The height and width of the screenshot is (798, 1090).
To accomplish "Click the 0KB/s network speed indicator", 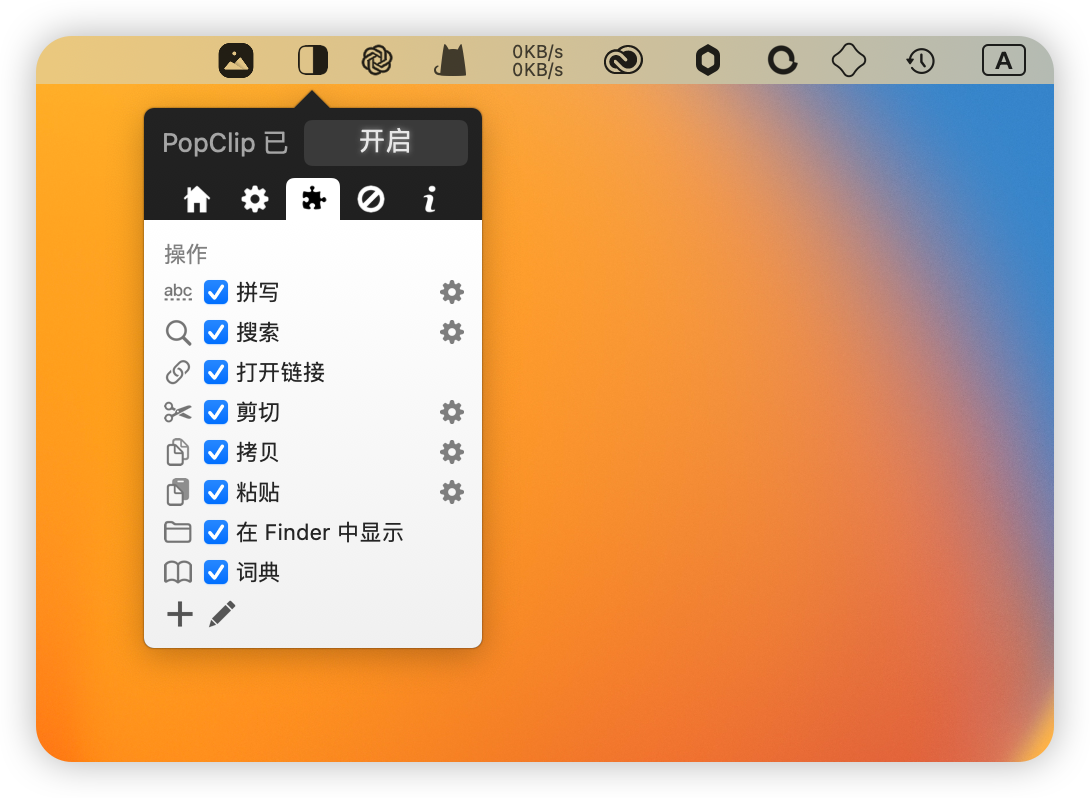I will (x=537, y=61).
